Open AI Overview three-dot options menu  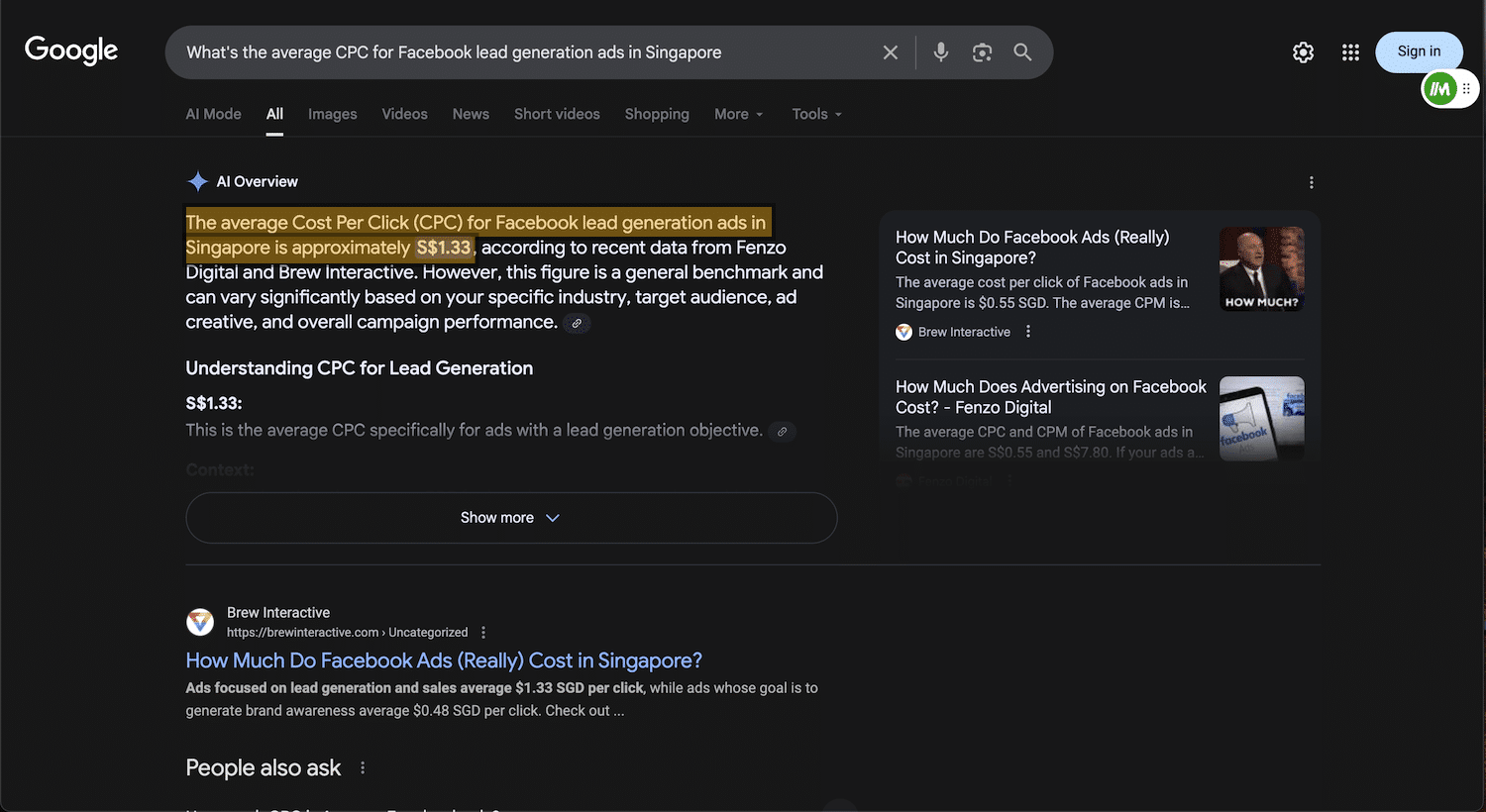(x=1311, y=182)
